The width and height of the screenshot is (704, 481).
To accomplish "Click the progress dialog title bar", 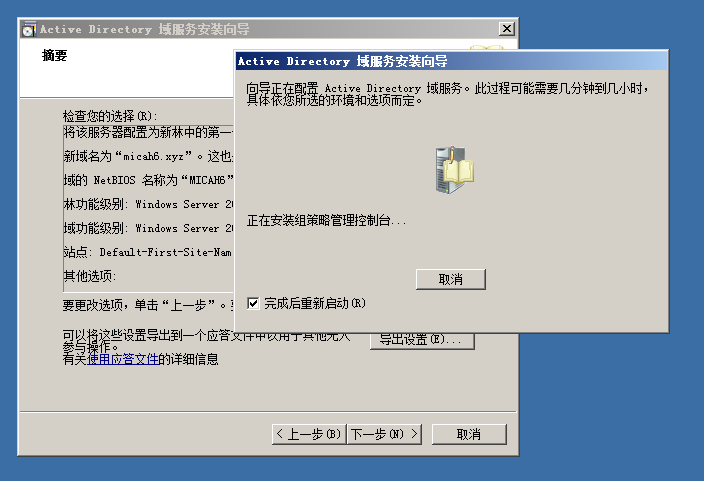I will 452,61.
